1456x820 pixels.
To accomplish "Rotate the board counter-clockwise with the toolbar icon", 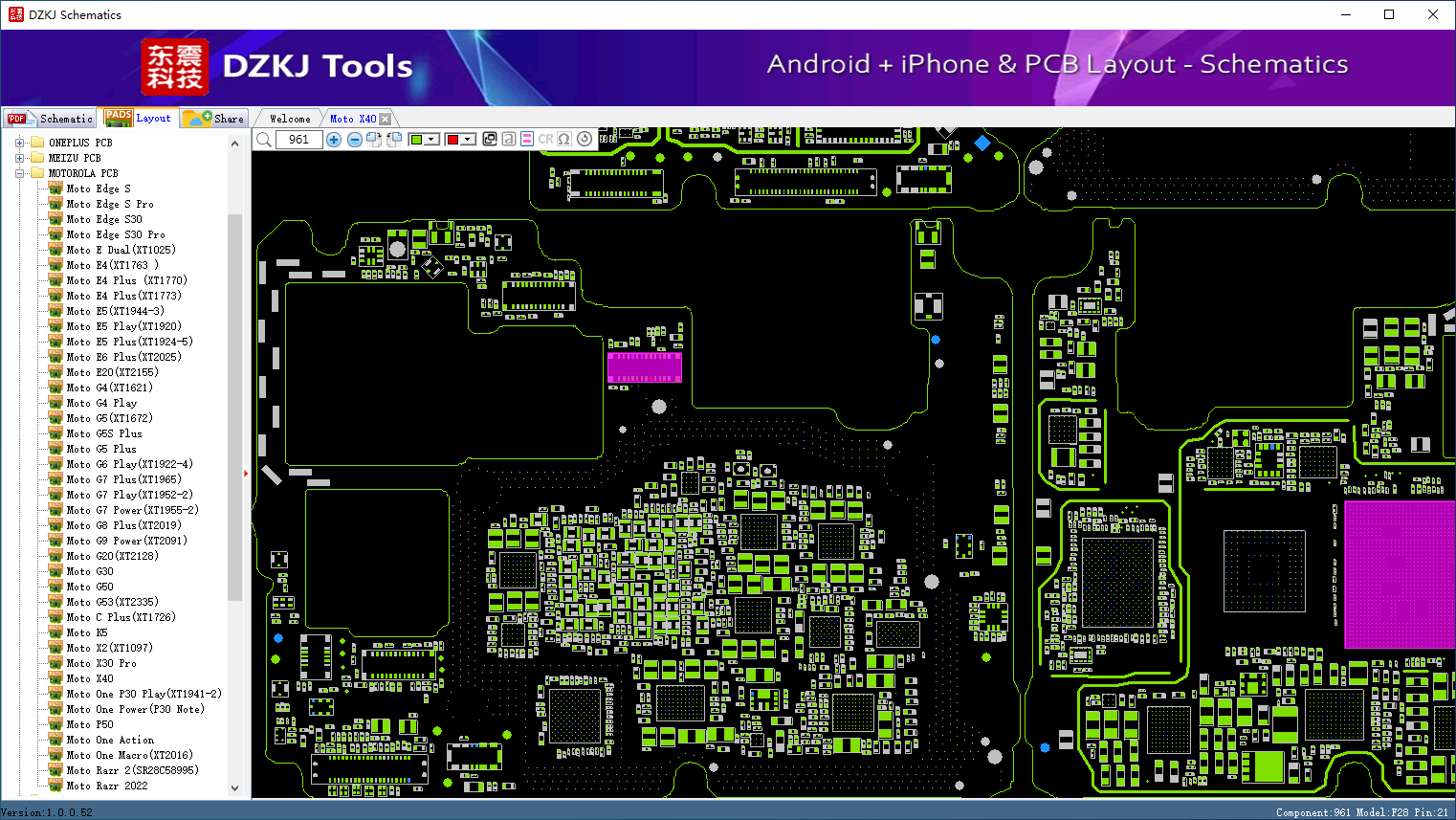I will (393, 140).
